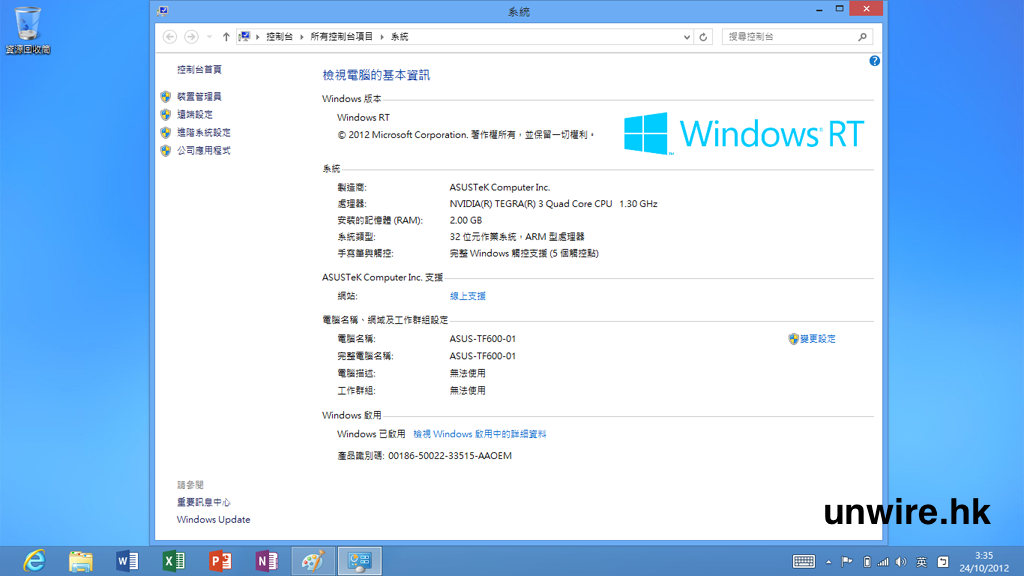The height and width of the screenshot is (576, 1024).
Task: Show hidden system tray icons
Action: pyautogui.click(x=829, y=561)
